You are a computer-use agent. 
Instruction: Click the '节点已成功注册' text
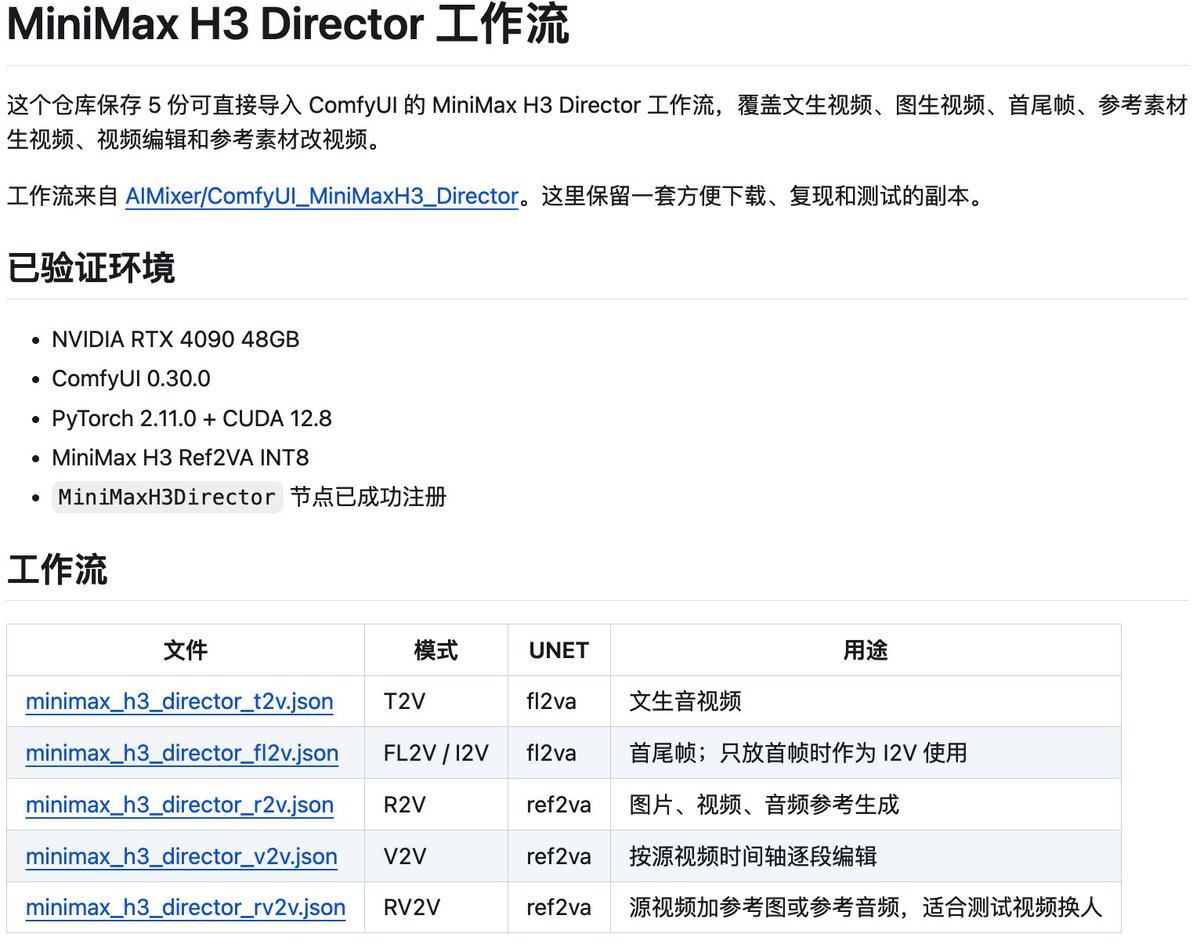368,497
